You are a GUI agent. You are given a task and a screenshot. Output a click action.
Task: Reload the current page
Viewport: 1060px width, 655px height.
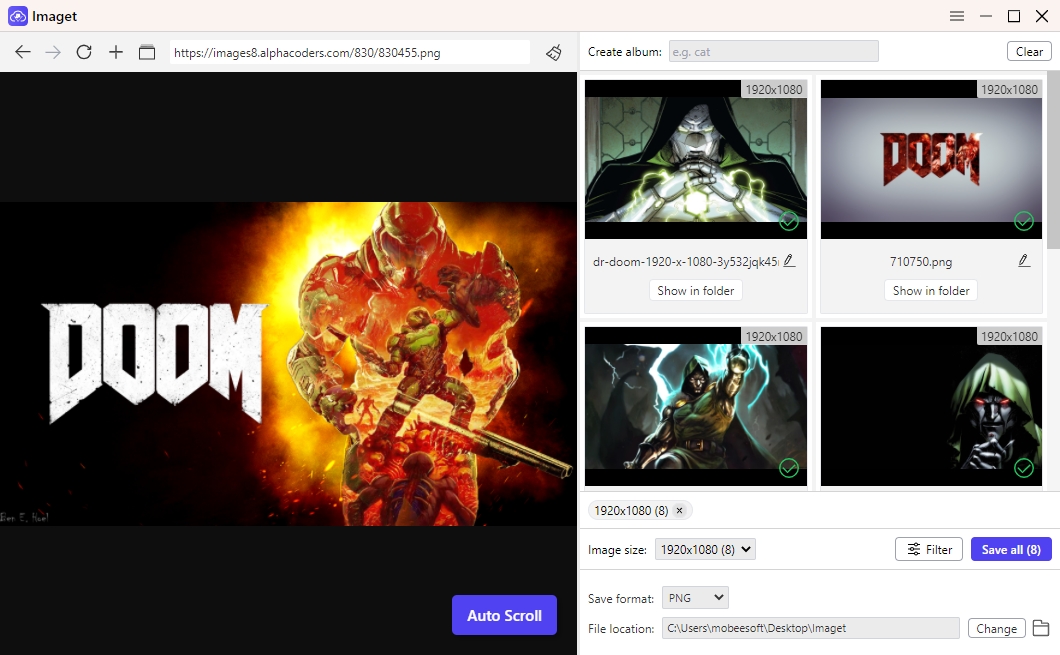[x=84, y=52]
